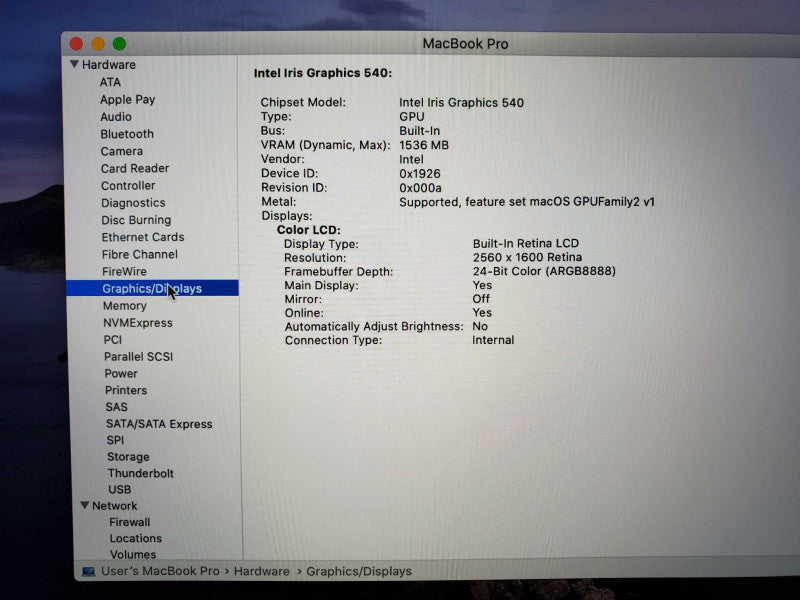Click the Vendor value Intel
This screenshot has height=600, width=800.
point(411,160)
